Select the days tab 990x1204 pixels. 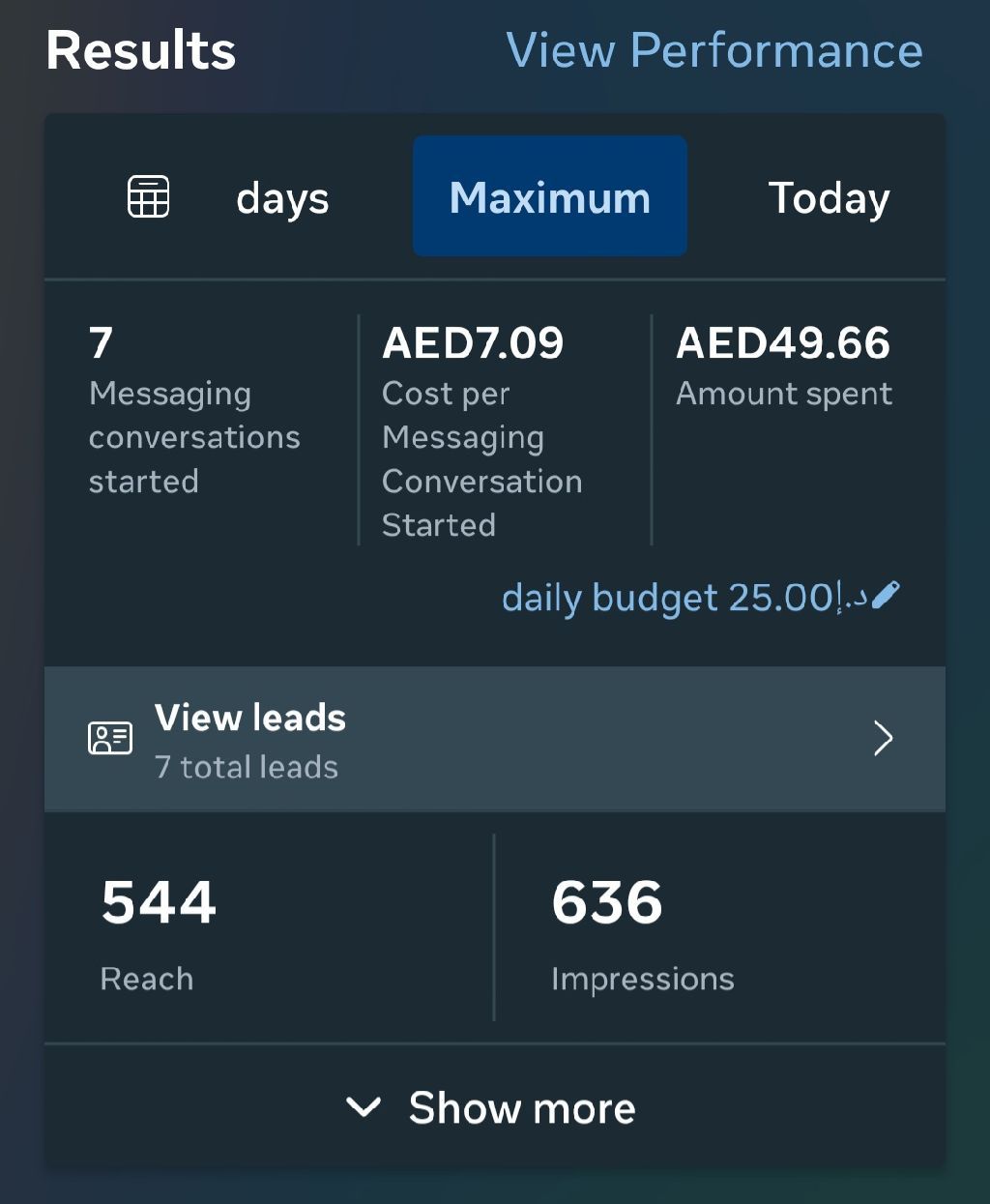click(x=282, y=198)
